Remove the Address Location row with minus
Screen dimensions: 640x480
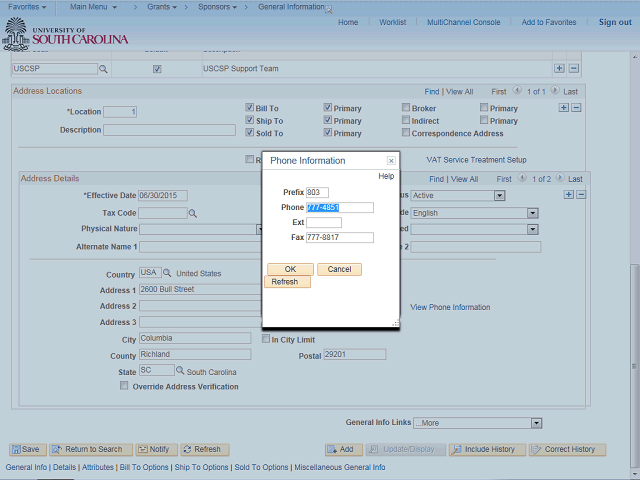click(x=576, y=108)
